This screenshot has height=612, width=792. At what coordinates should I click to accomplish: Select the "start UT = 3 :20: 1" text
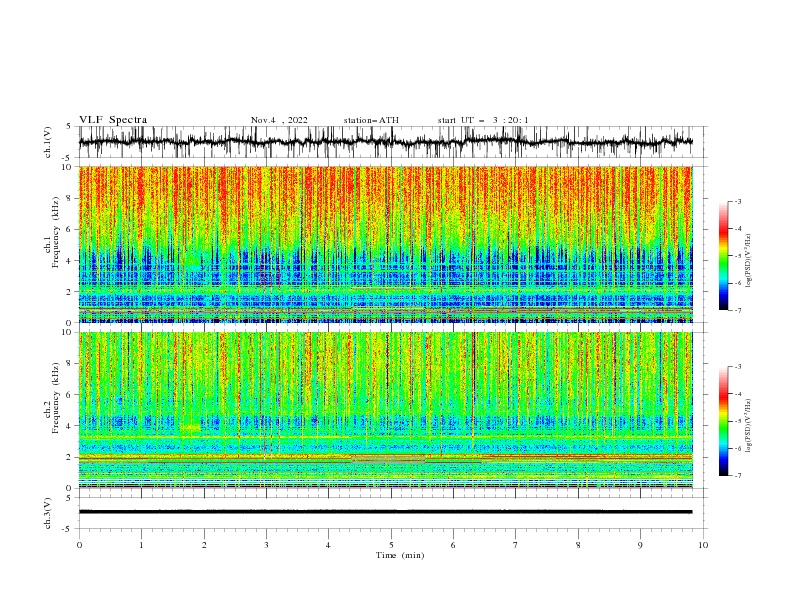pyautogui.click(x=483, y=120)
